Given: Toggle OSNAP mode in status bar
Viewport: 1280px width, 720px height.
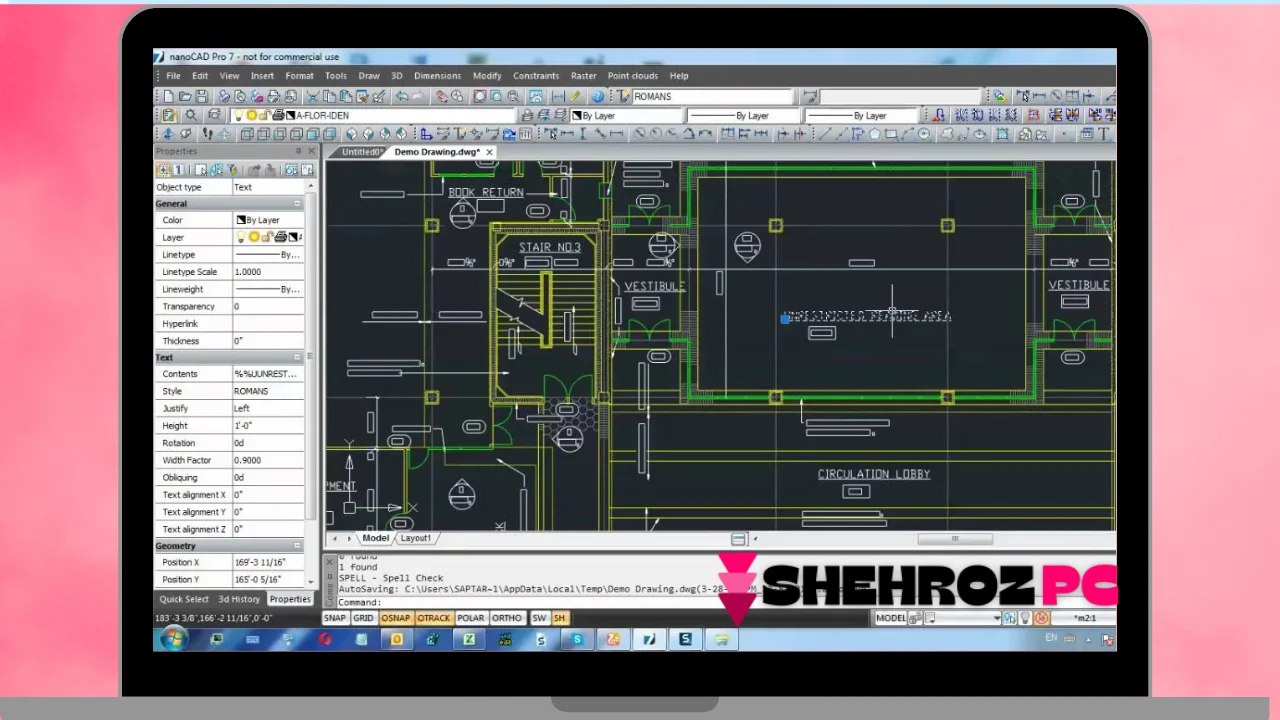Looking at the screenshot, I should click(396, 618).
